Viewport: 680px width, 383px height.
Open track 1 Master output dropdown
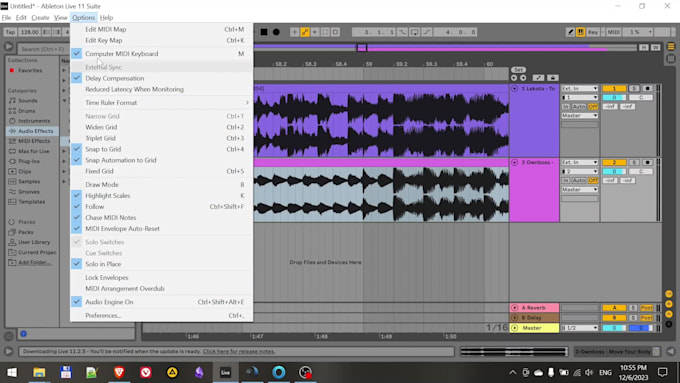point(579,116)
